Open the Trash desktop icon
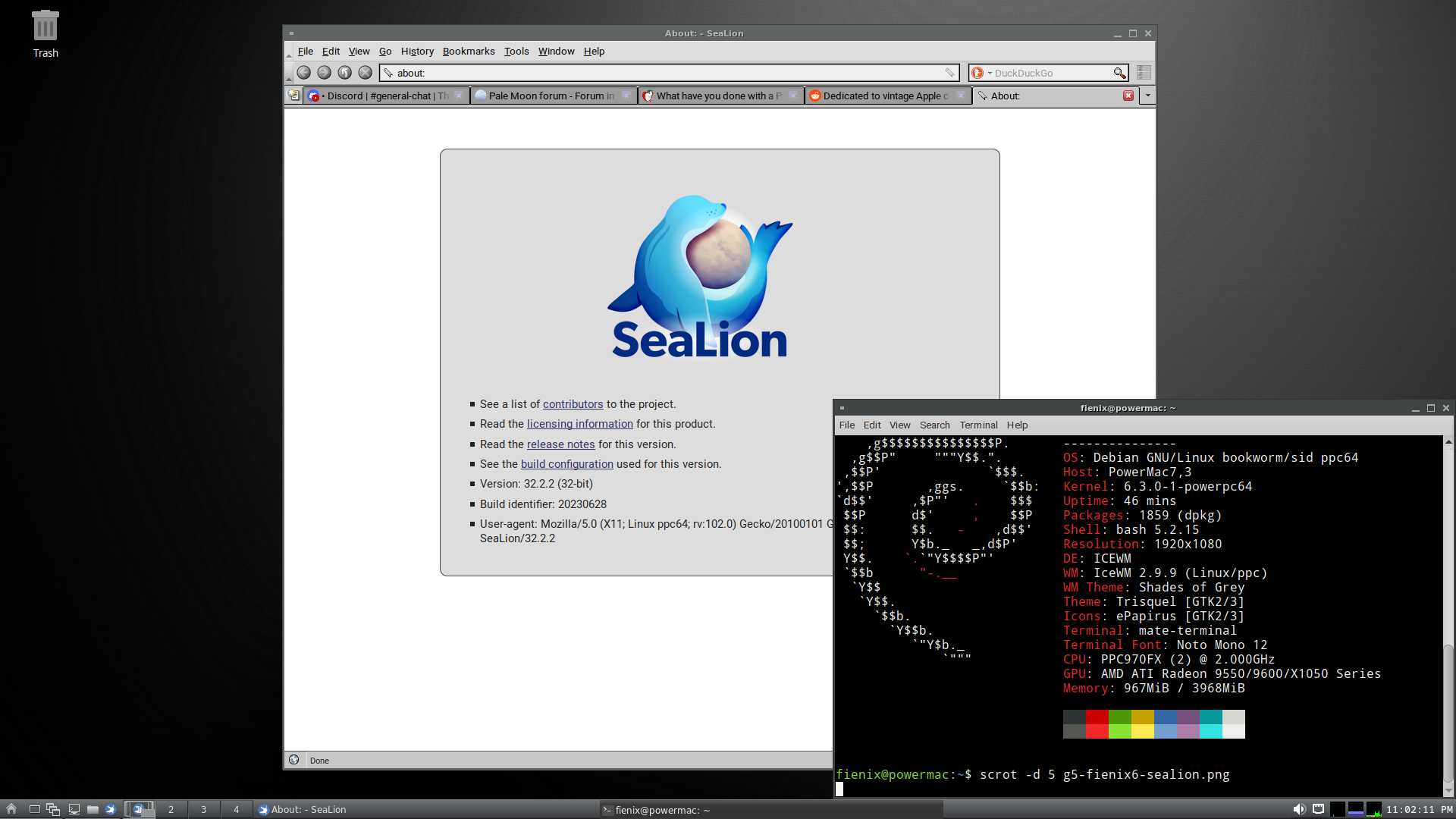This screenshot has height=819, width=1456. click(45, 34)
